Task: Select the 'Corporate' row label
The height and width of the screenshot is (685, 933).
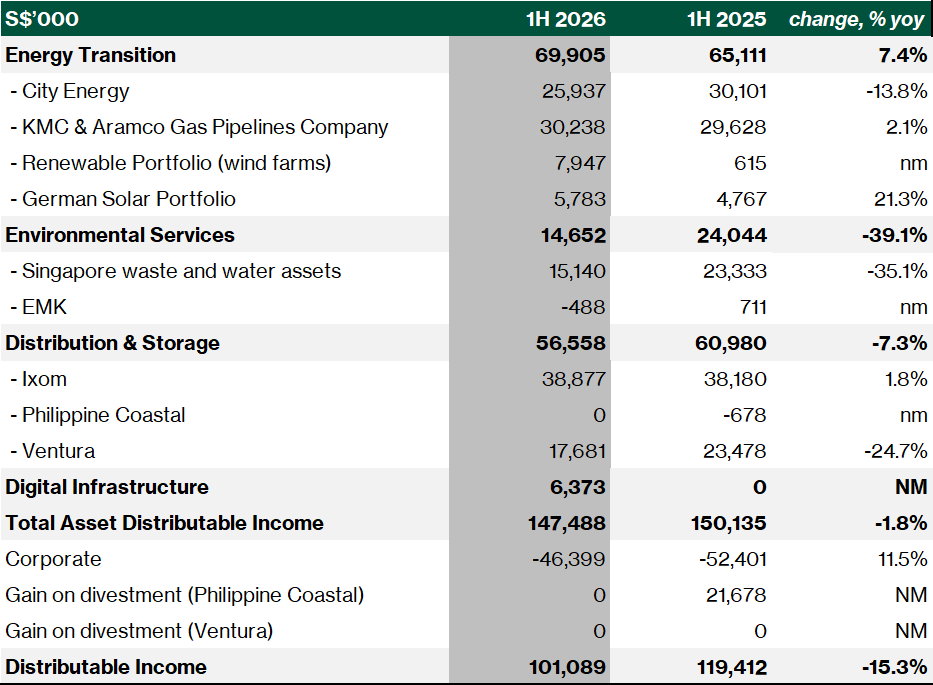Action: coord(54,559)
